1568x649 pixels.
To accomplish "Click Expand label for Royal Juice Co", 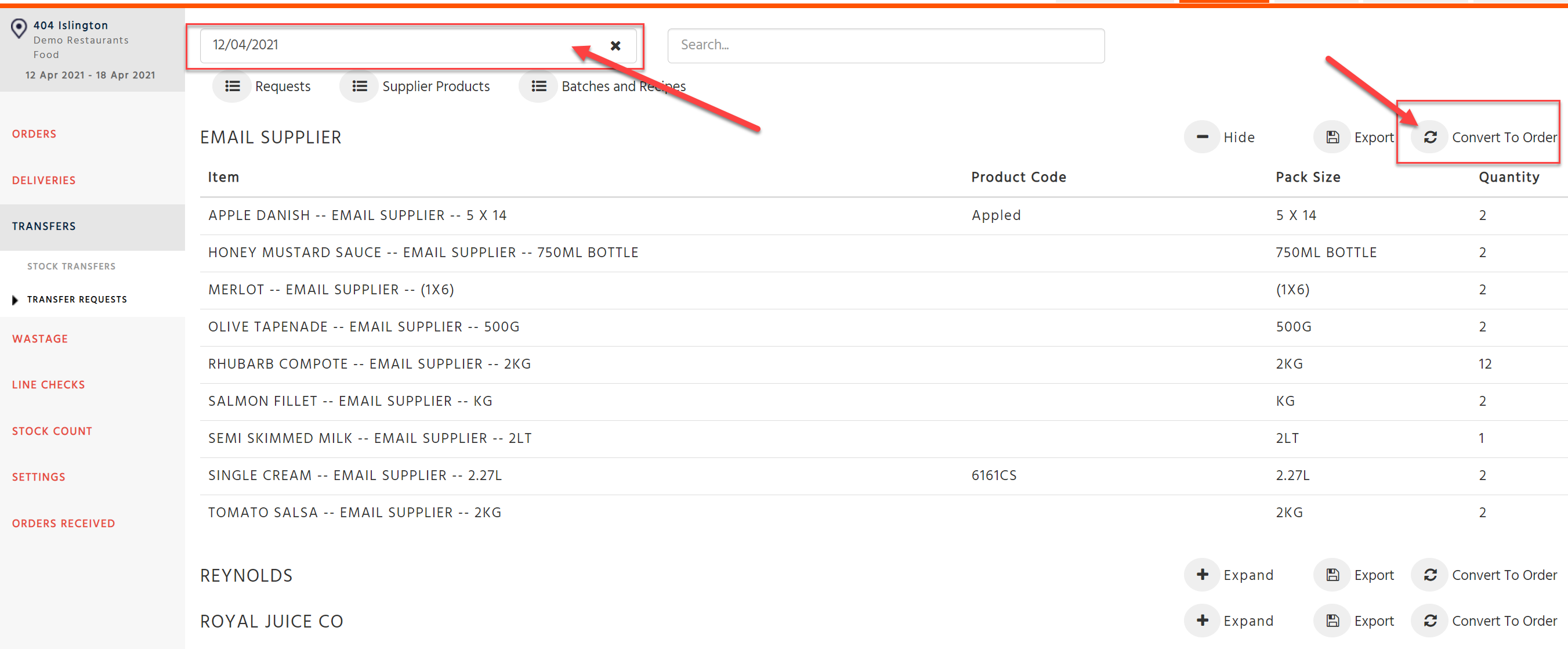I will point(1248,621).
